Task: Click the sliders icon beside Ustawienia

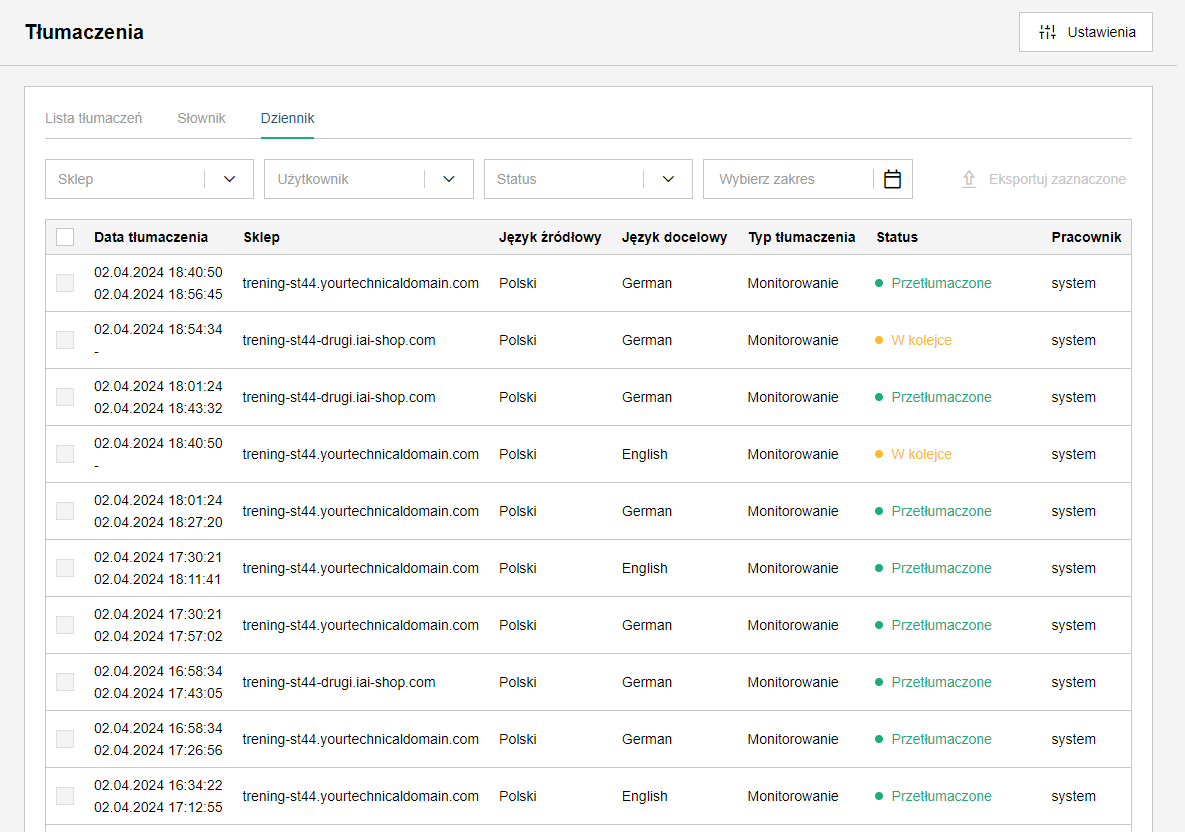Action: click(1047, 32)
